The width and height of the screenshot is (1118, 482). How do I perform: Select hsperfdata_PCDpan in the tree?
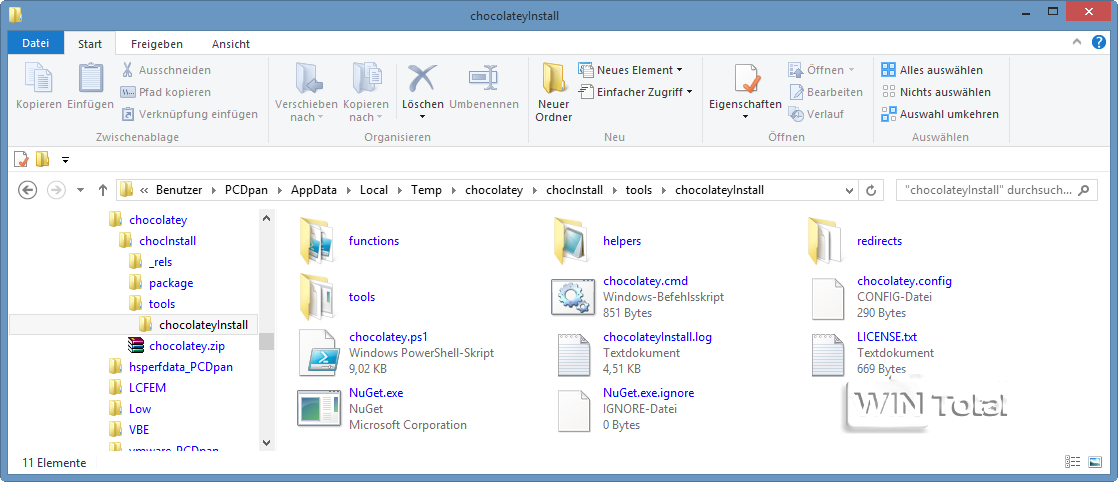tap(181, 366)
